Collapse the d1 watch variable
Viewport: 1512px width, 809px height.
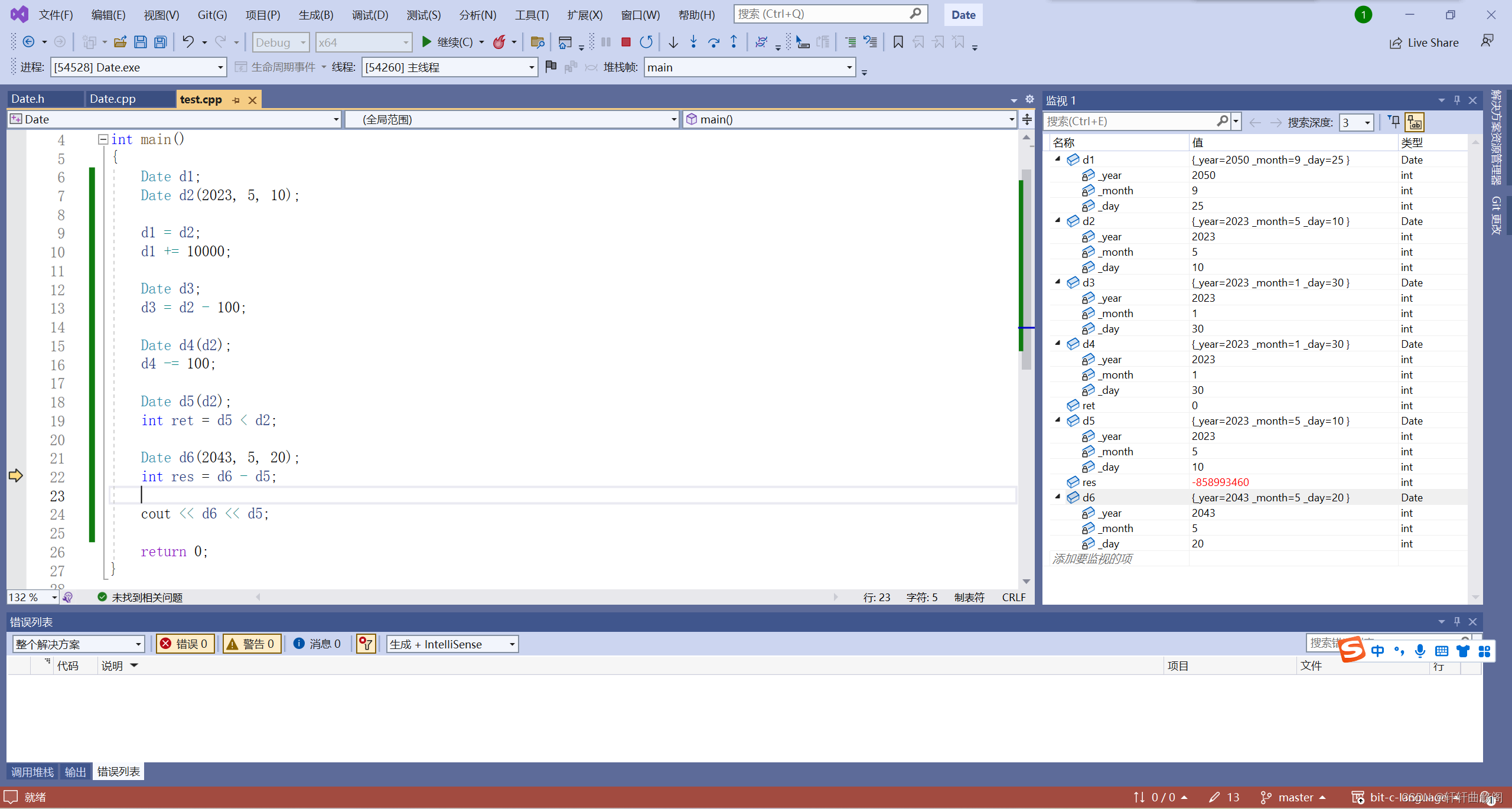(1058, 159)
